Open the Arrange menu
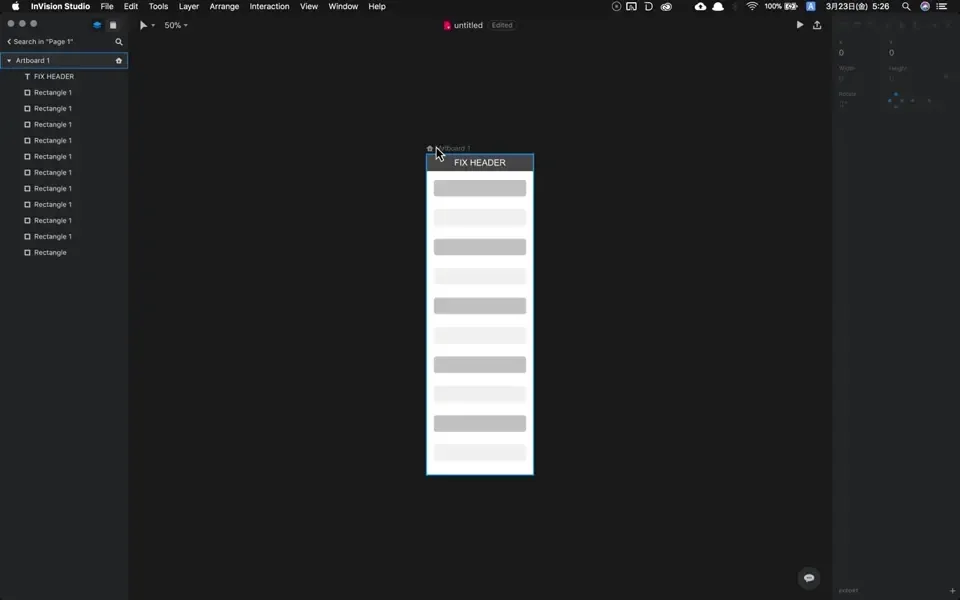960x600 pixels. pos(224,7)
